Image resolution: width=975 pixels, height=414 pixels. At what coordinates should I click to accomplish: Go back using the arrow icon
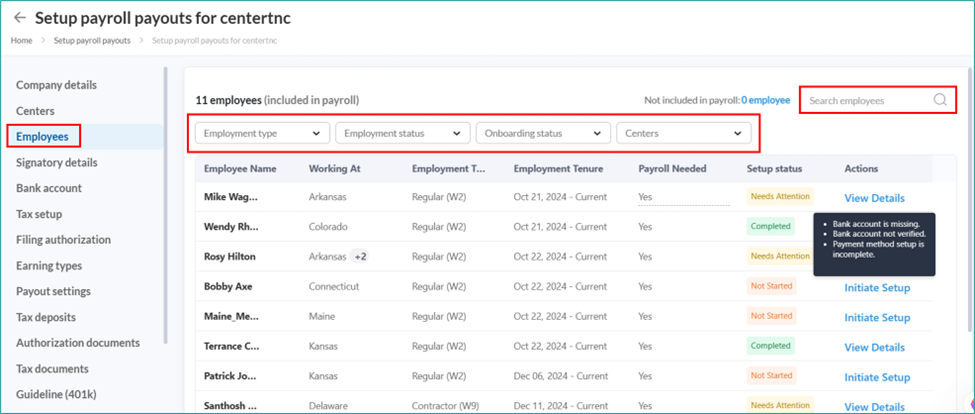tap(20, 17)
